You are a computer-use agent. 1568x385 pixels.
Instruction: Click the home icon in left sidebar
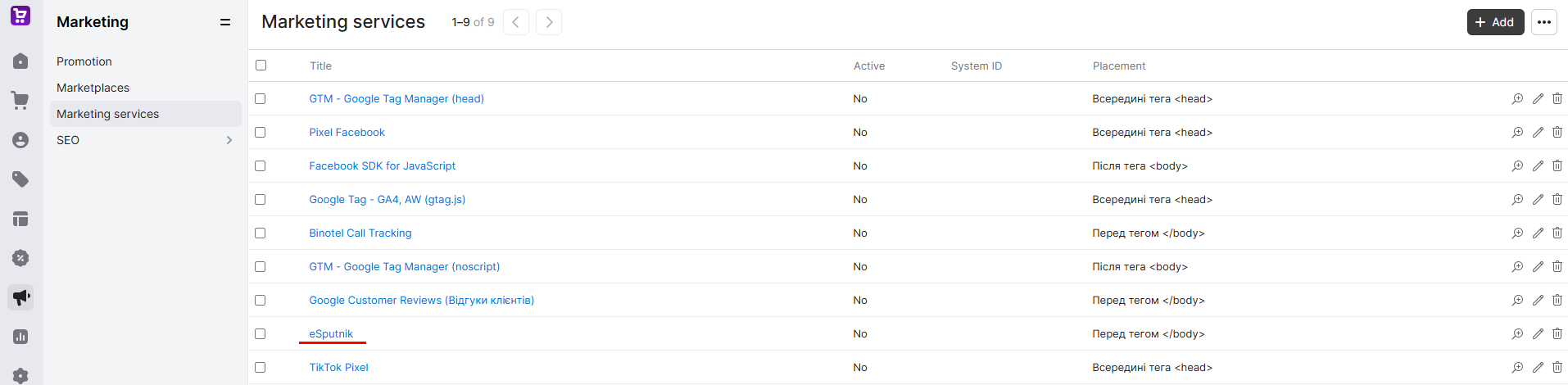(20, 61)
